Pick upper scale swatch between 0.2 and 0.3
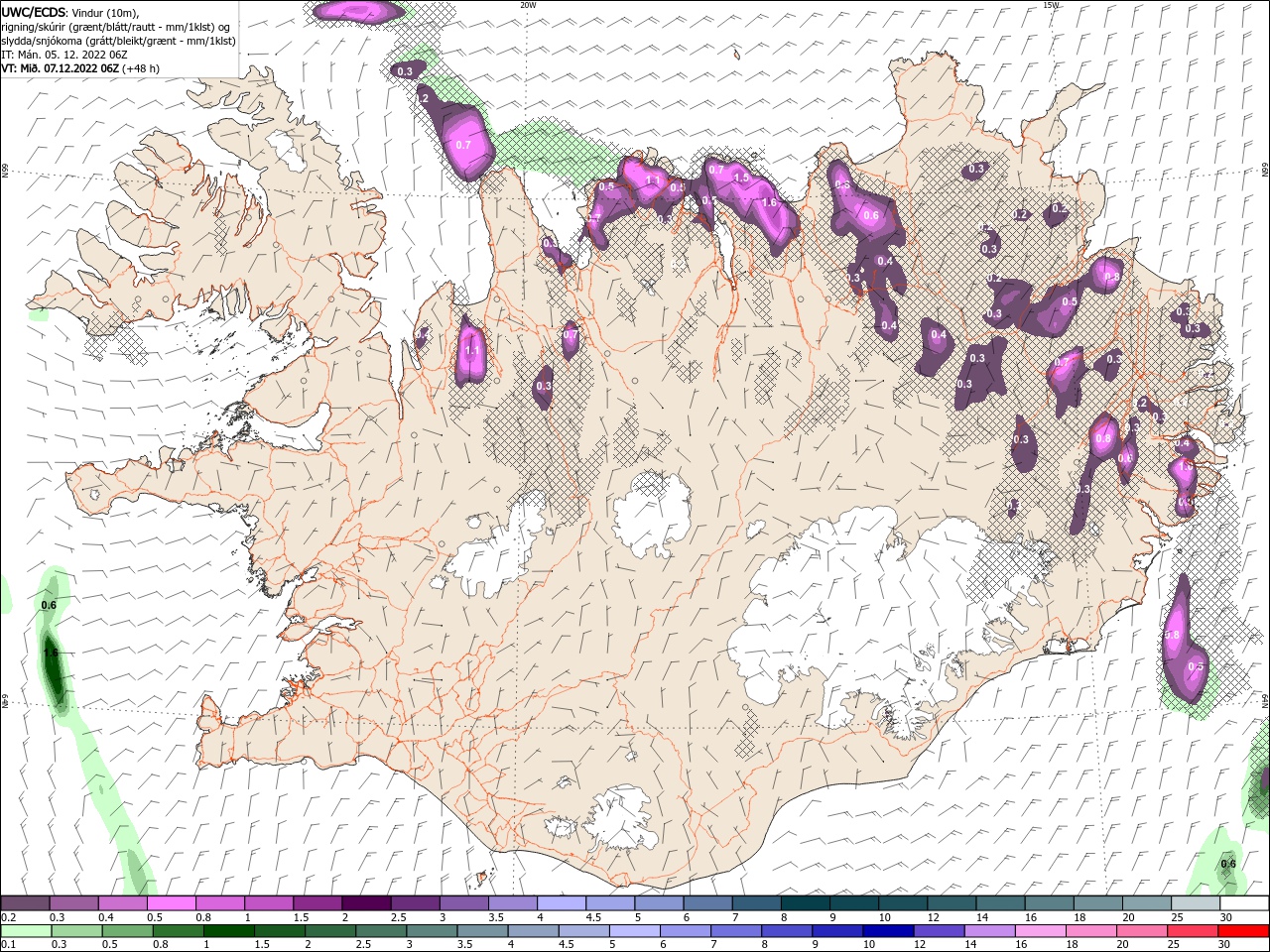The width and height of the screenshot is (1270, 952). 25,903
